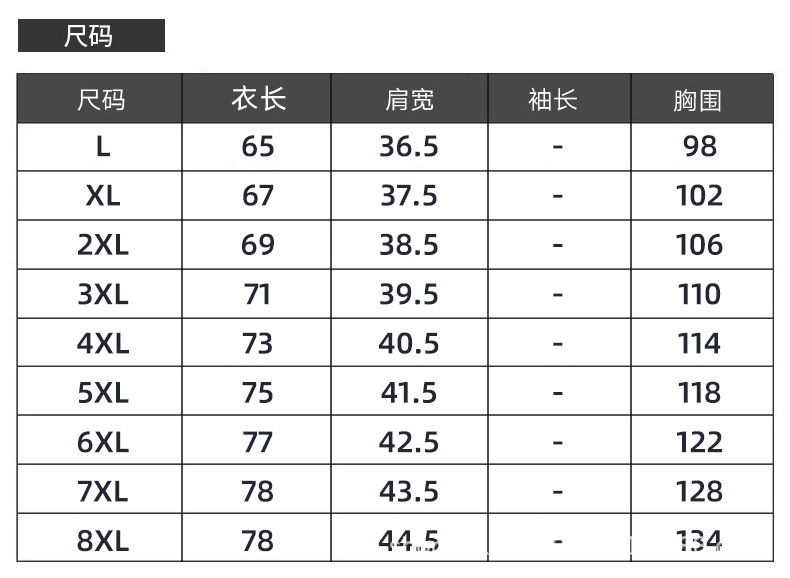This screenshot has height=578, width=790.
Task: Select the shoulder width cell 41.5
Action: tap(409, 393)
